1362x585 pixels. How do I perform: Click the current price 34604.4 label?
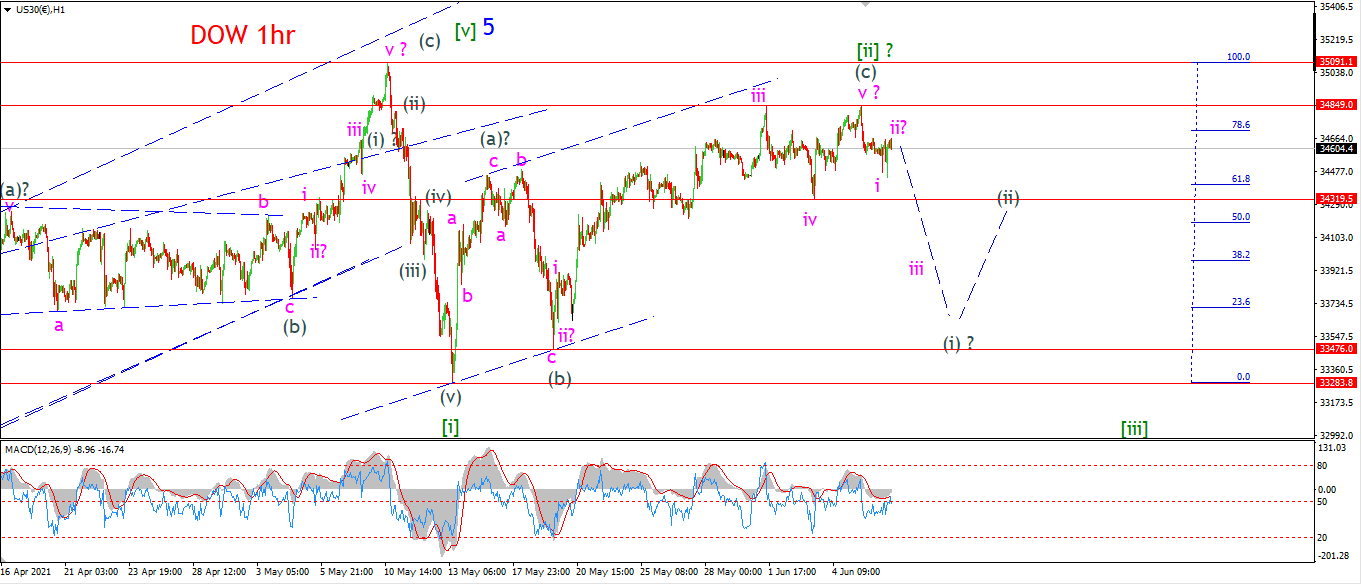[1337, 149]
